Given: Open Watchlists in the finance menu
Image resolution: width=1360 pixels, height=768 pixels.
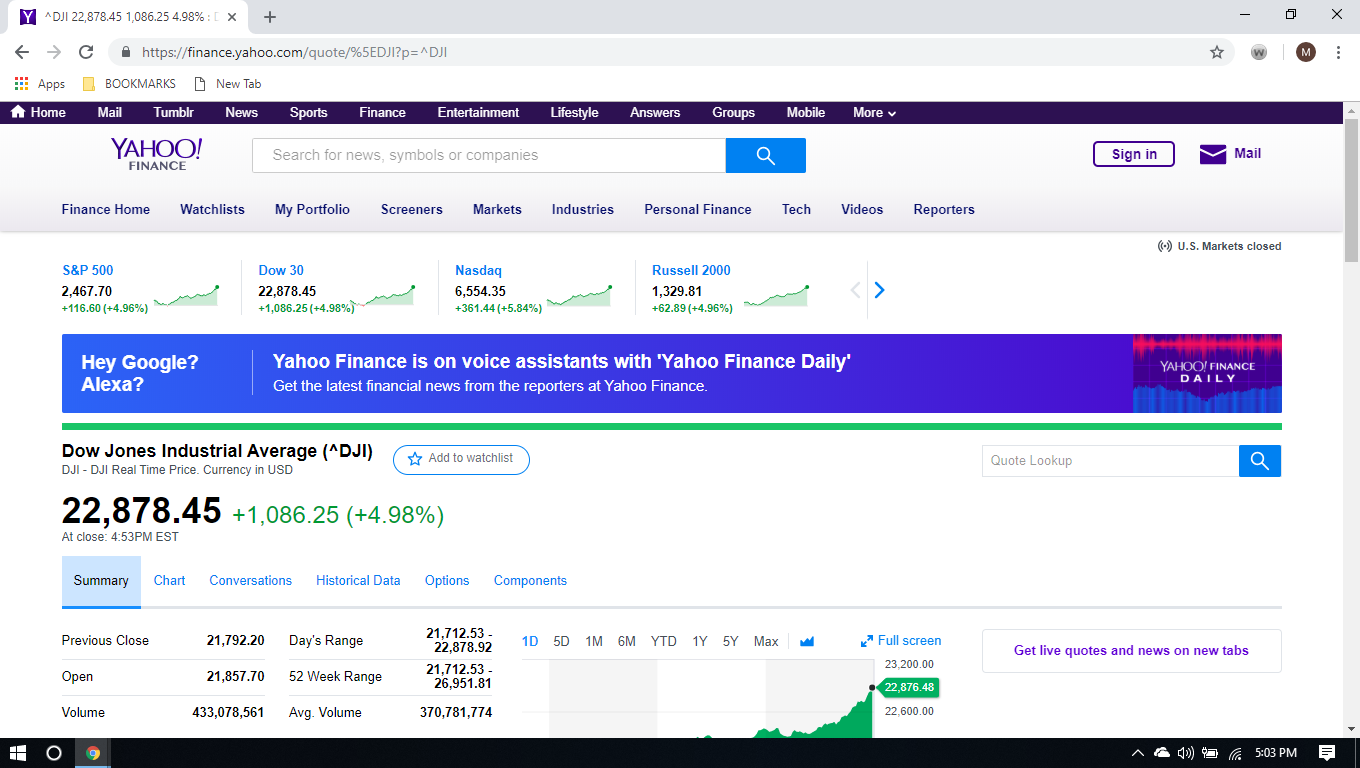Looking at the screenshot, I should click(x=212, y=210).
